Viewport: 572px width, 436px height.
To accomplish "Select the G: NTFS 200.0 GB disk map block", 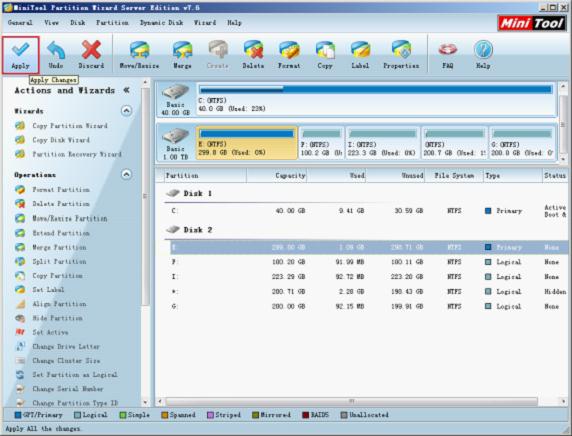I will [x=522, y=143].
